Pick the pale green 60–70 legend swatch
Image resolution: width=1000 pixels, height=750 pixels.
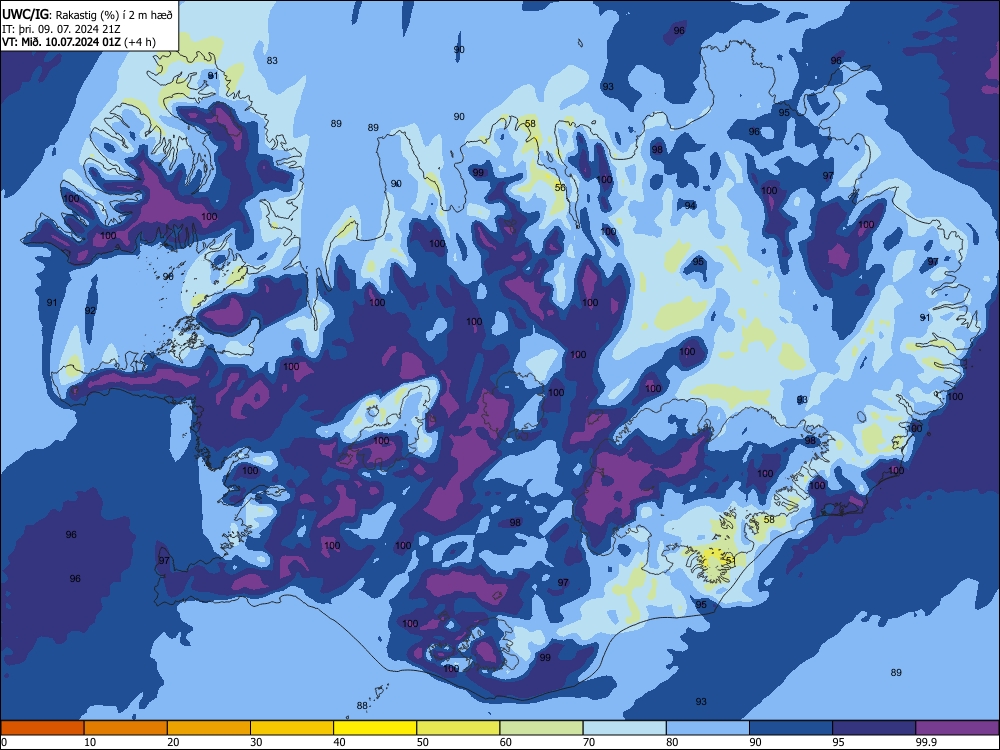click(x=541, y=728)
